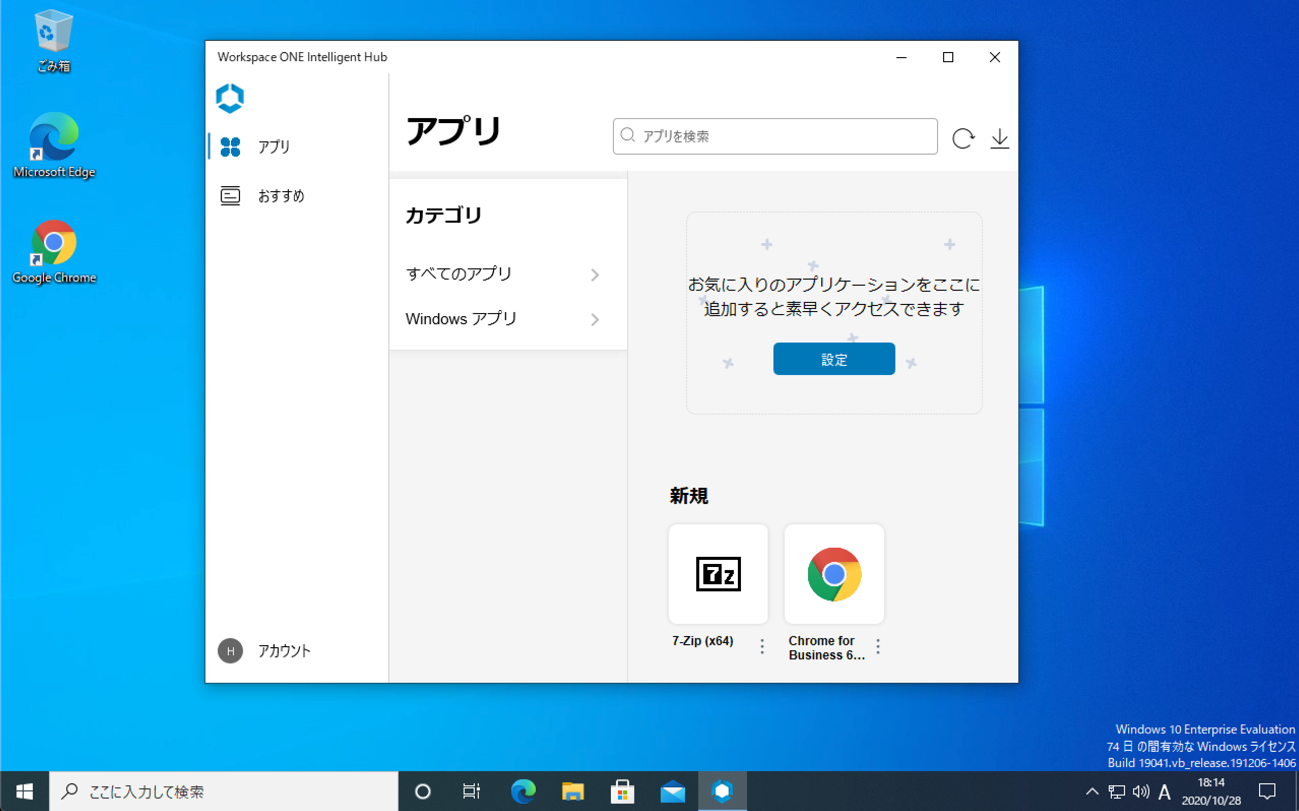Open 7-Zip (x64) three-dot options menu
The height and width of the screenshot is (811, 1299).
click(x=762, y=647)
